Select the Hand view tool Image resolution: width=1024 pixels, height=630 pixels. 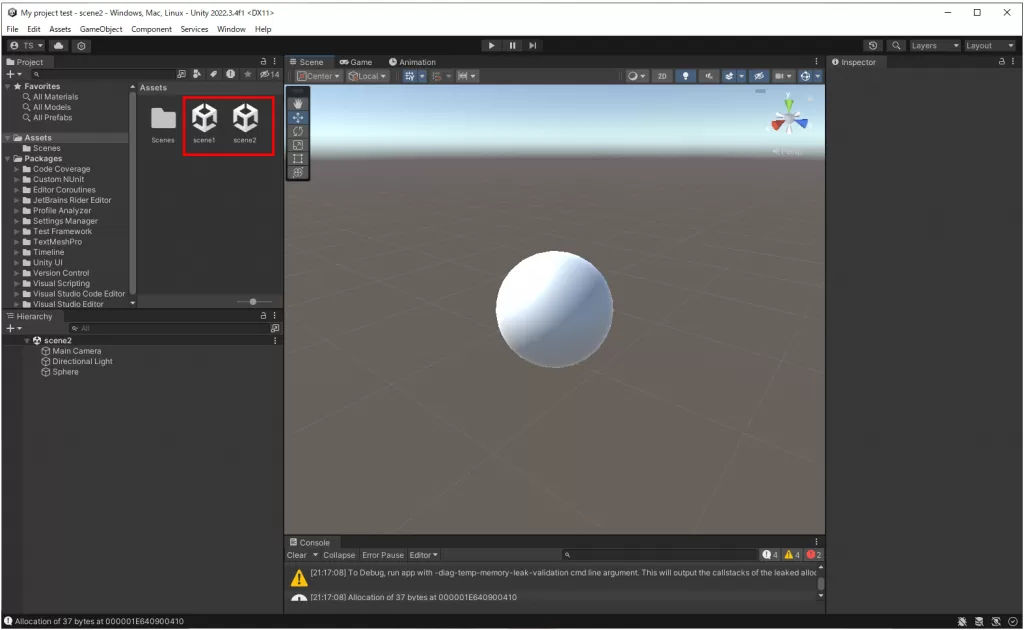point(298,103)
